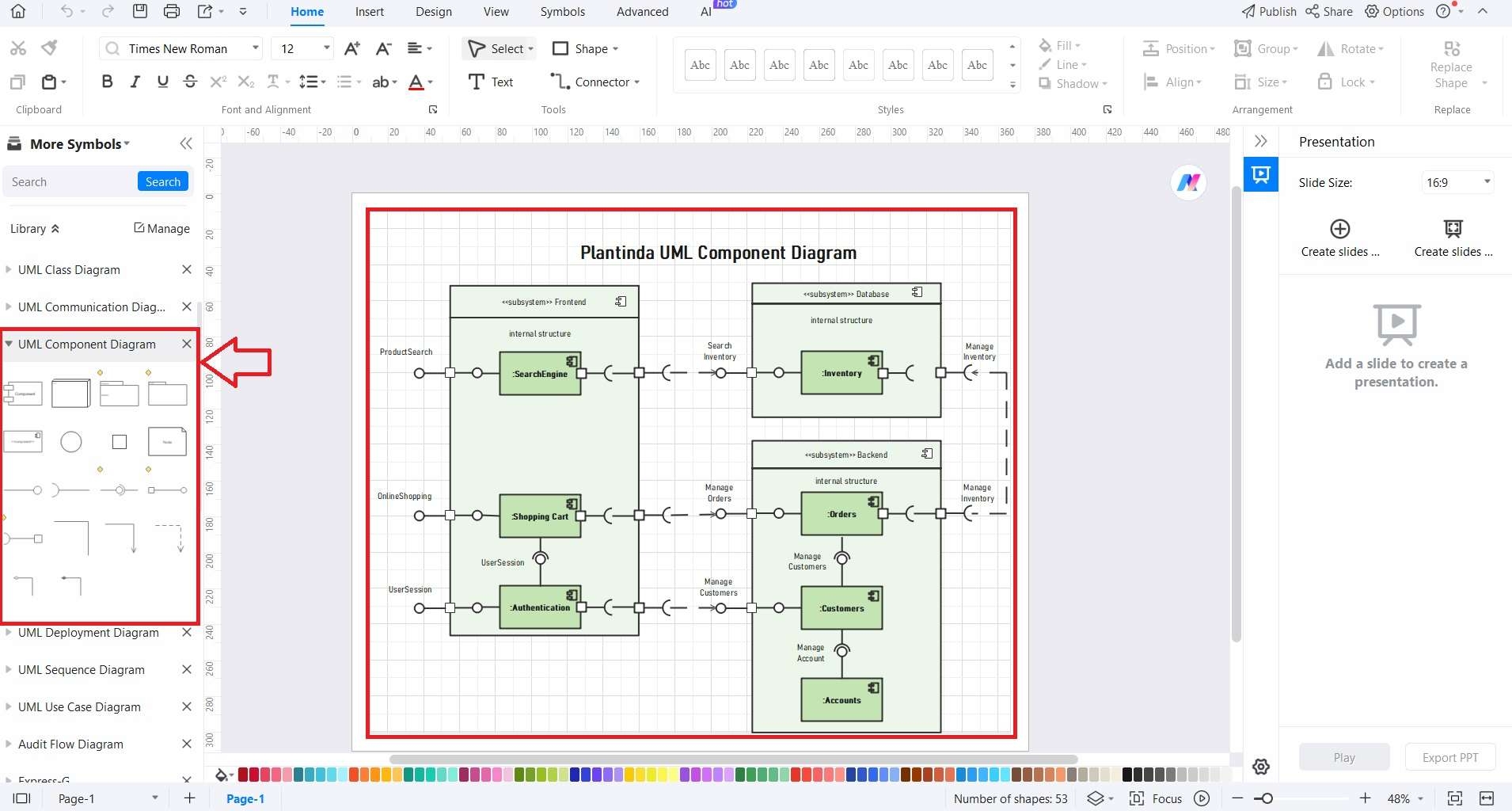
Task: Switch to the Insert tab
Action: 370,12
